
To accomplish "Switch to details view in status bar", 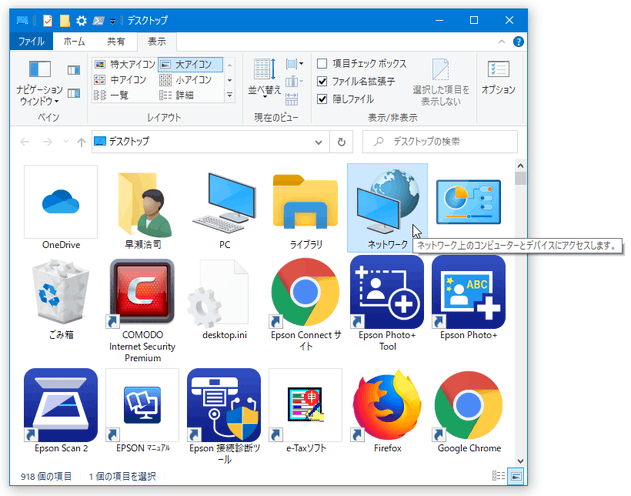I will pos(499,476).
